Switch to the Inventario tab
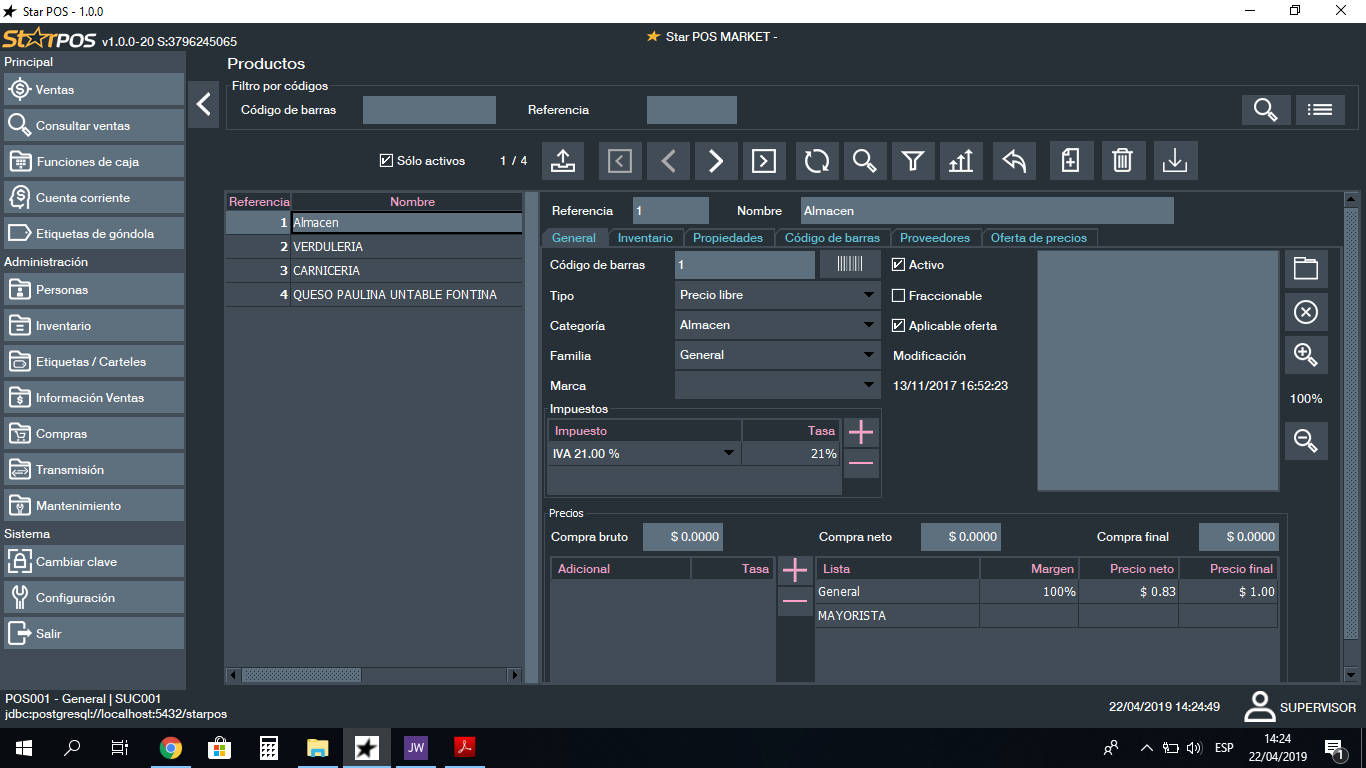This screenshot has width=1366, height=768. (x=645, y=238)
